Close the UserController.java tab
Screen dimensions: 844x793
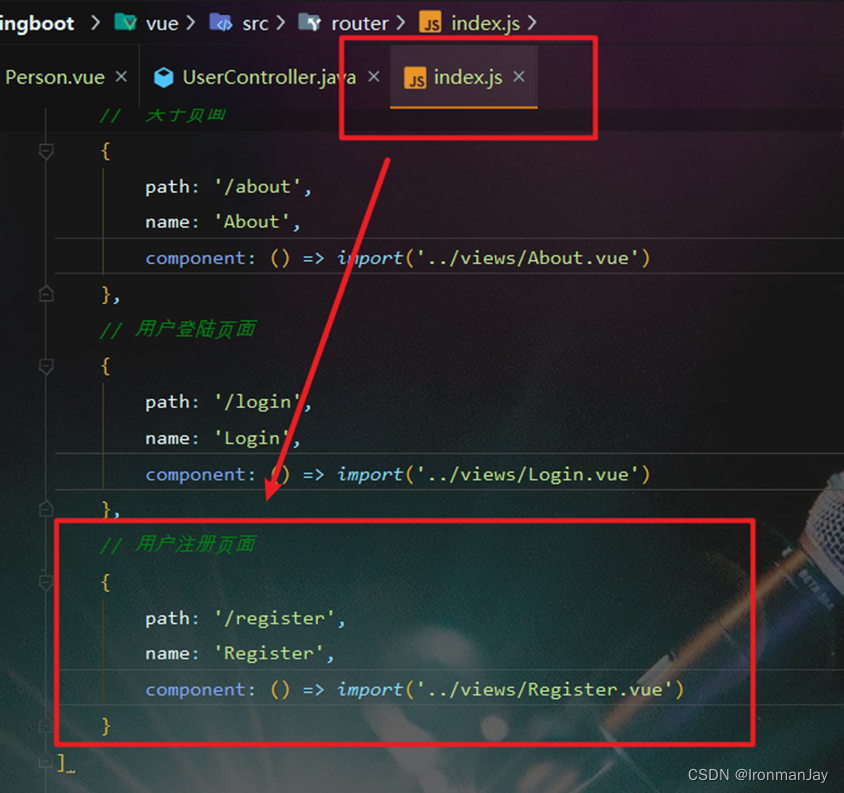[x=374, y=76]
